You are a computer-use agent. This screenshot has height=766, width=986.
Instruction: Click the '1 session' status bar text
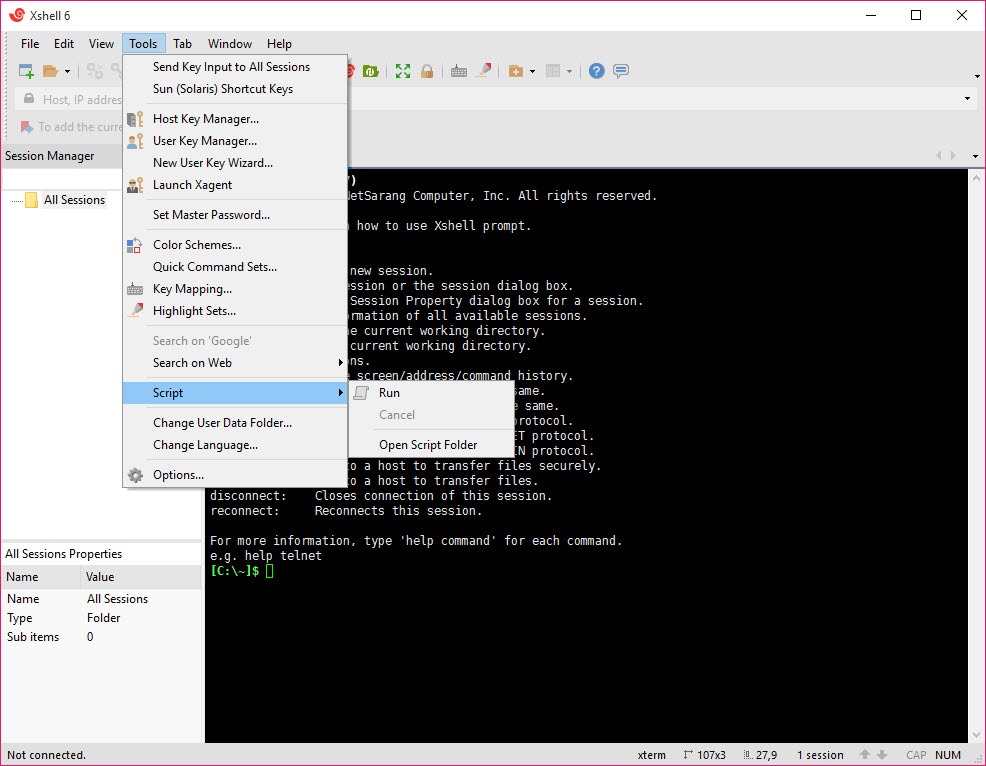coord(820,755)
